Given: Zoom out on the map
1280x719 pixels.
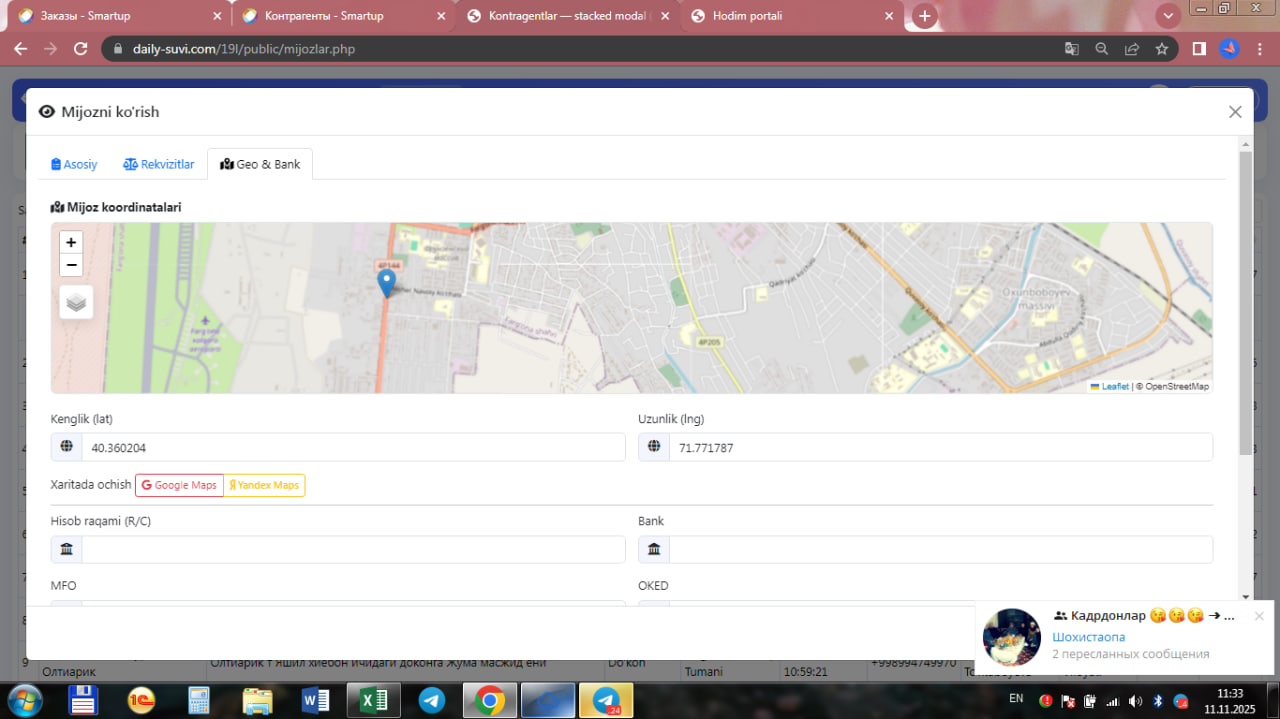Looking at the screenshot, I should pos(71,265).
